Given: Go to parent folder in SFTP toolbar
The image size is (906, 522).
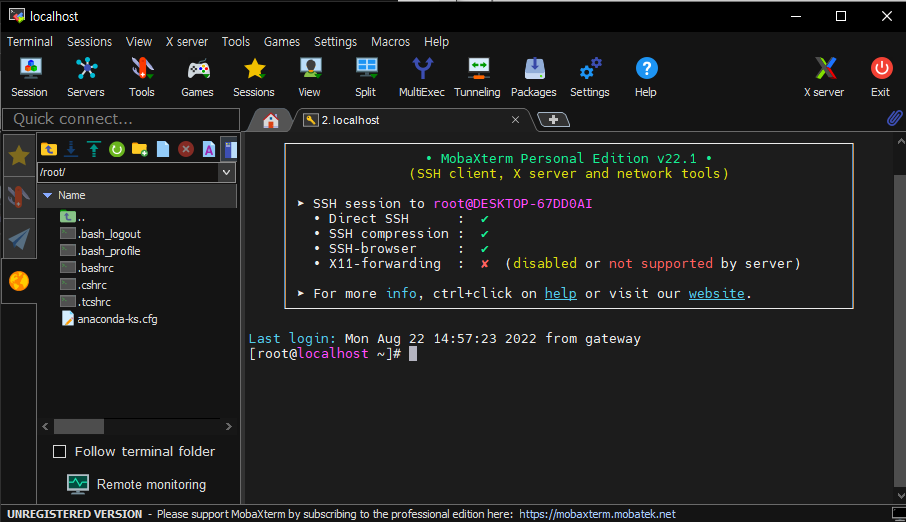Looking at the screenshot, I should pyautogui.click(x=49, y=150).
